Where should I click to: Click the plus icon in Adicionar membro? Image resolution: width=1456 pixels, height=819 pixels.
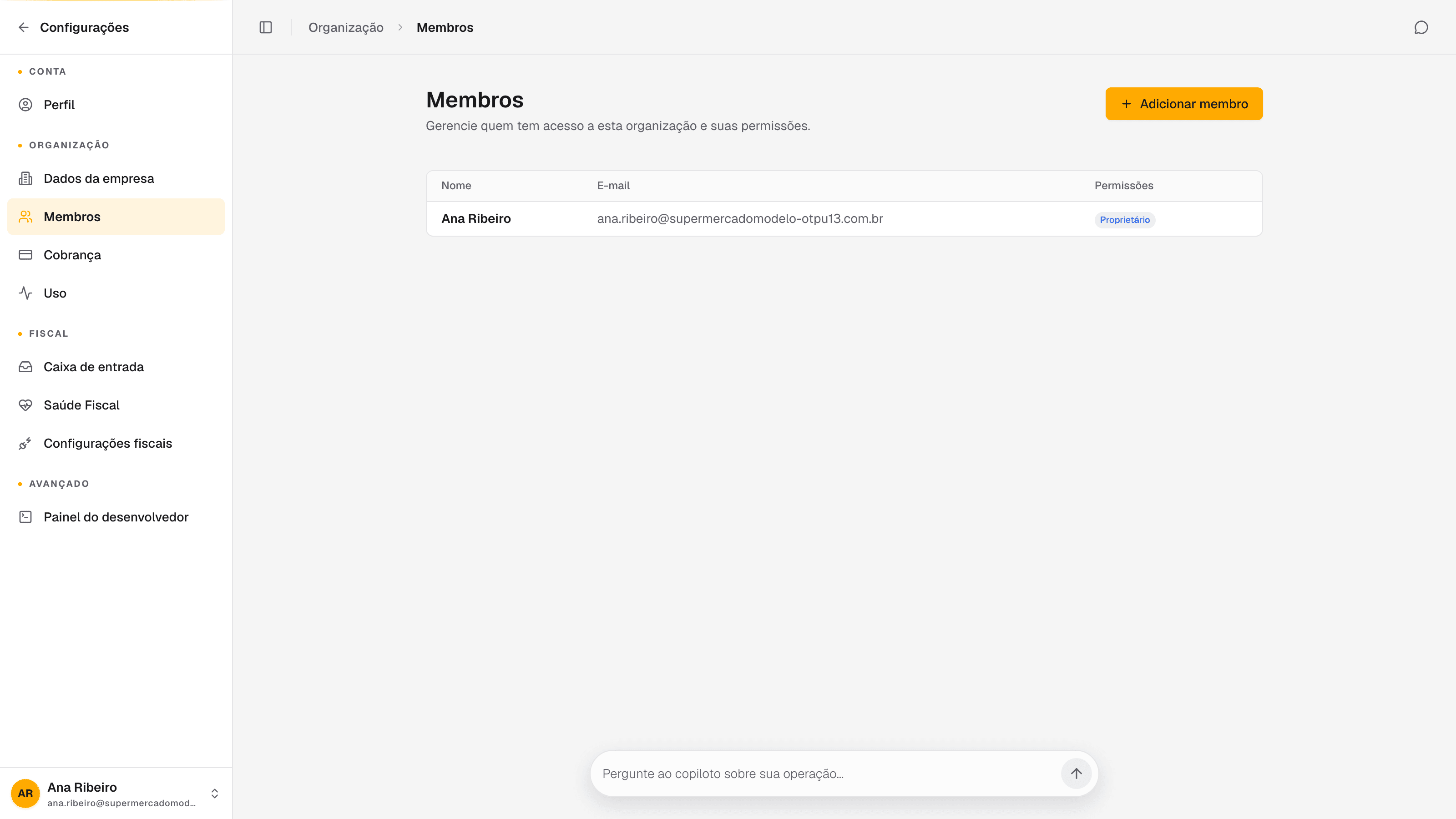tap(1126, 104)
